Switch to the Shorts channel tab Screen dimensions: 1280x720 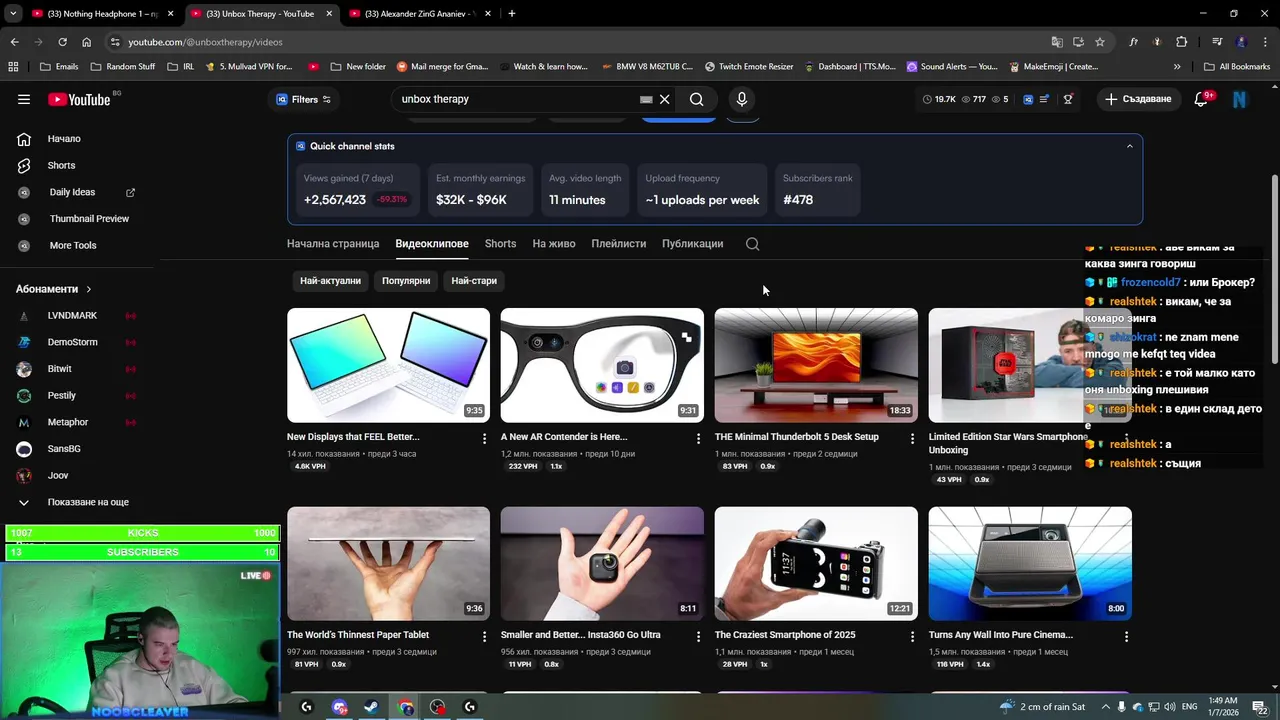(500, 244)
